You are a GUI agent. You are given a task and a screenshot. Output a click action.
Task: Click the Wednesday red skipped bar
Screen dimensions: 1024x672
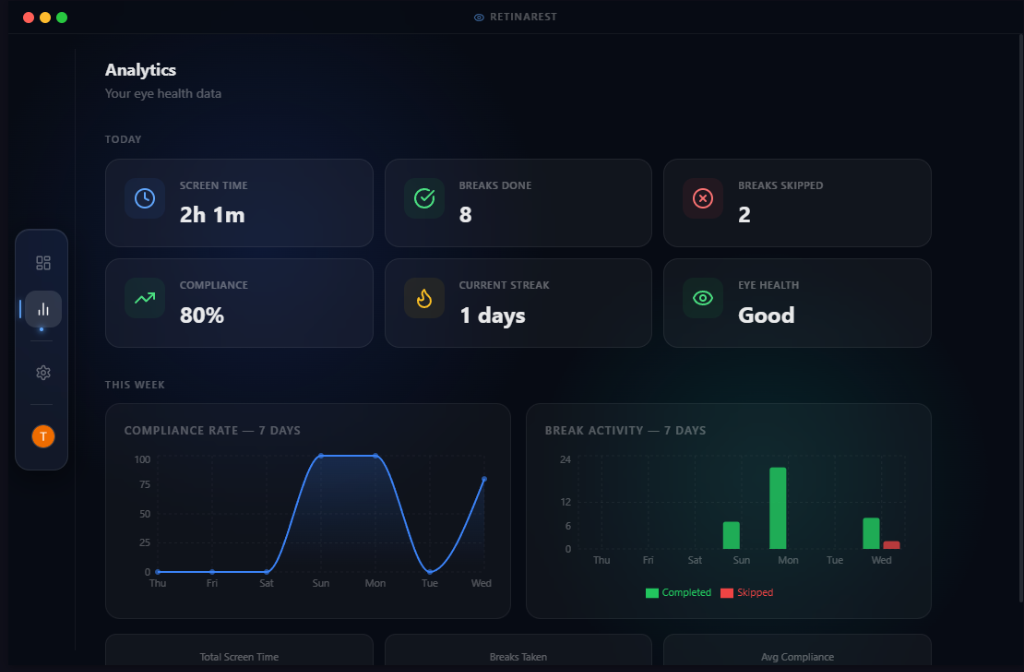[891, 545]
